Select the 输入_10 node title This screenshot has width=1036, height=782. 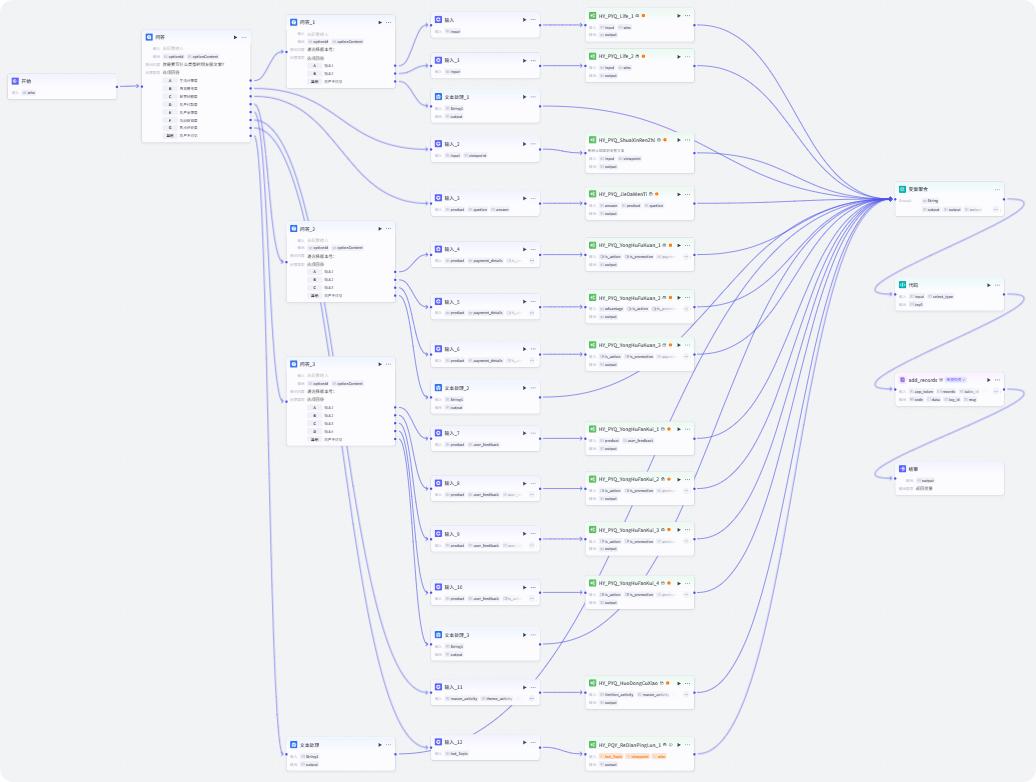click(x=453, y=587)
